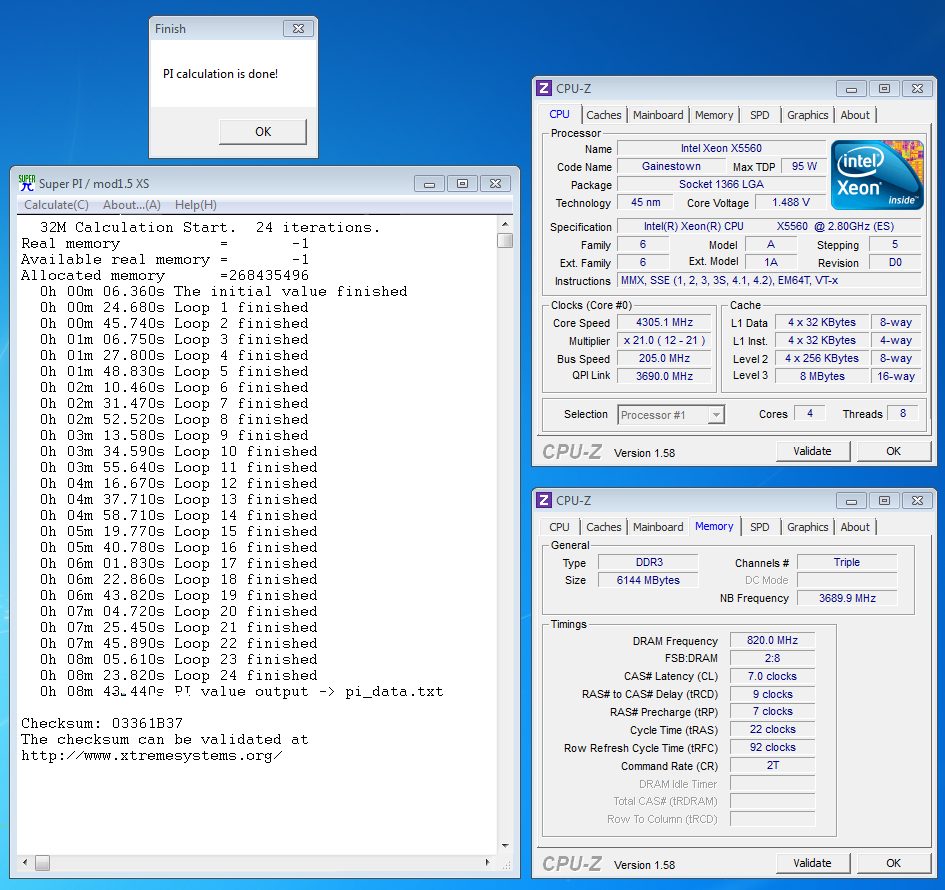Click Validate in lower CPU-Z Memory window
The width and height of the screenshot is (945, 890).
[x=812, y=863]
